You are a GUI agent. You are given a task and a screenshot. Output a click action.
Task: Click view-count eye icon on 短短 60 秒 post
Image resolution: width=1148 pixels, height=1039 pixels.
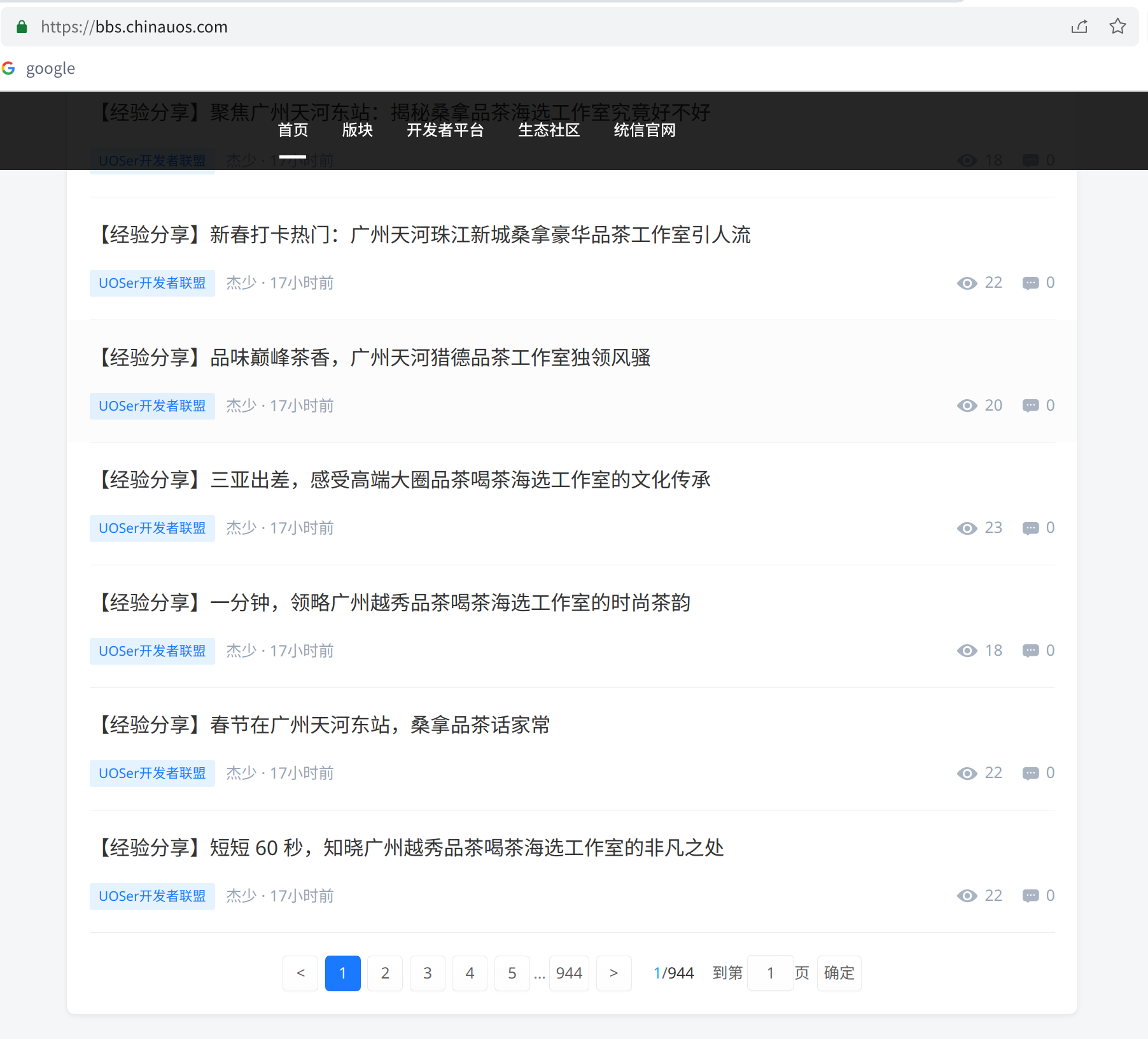[967, 896]
